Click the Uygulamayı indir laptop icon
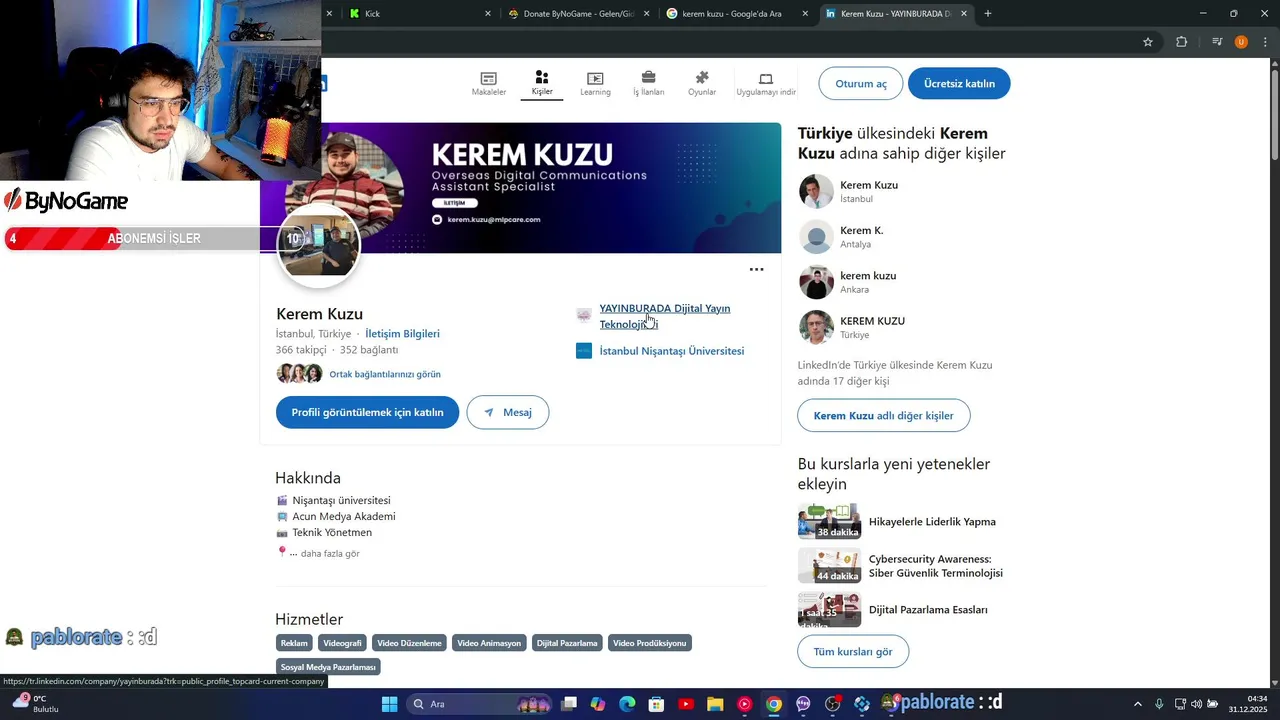Viewport: 1280px width, 720px height. pyautogui.click(x=766, y=78)
